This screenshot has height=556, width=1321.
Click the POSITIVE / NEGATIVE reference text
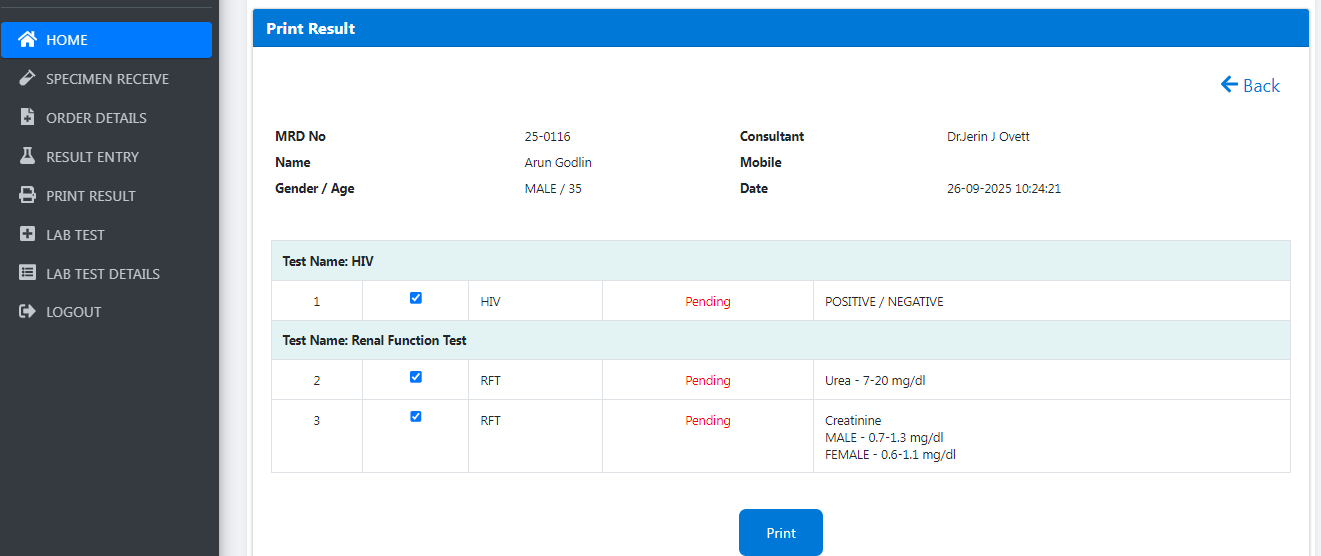884,301
